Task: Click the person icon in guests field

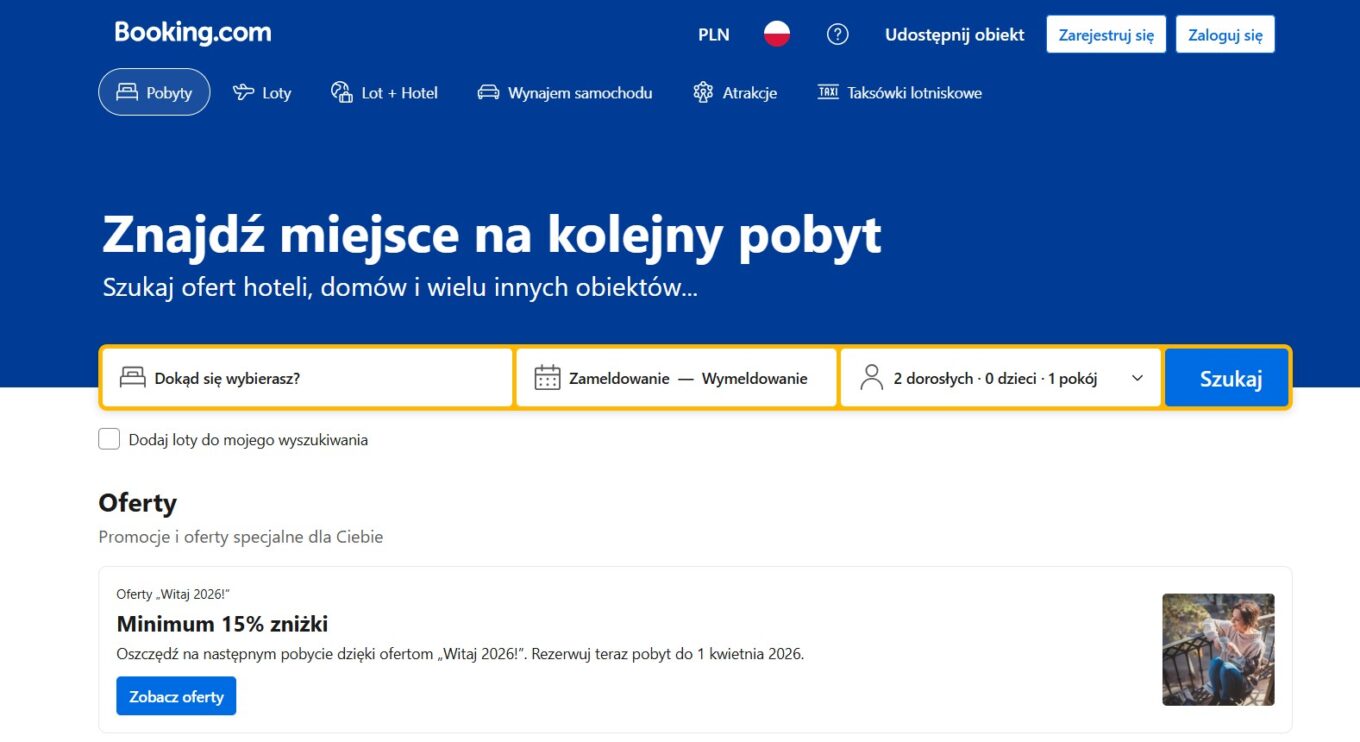Action: coord(870,377)
